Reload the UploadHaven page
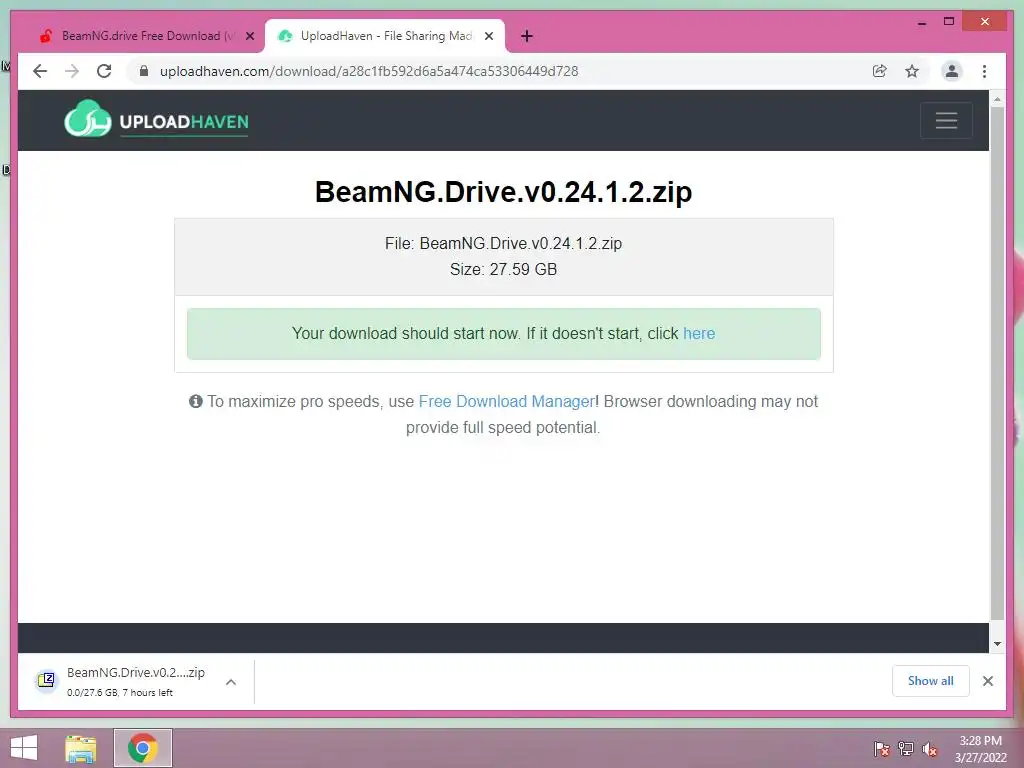Viewport: 1024px width, 768px height. point(104,71)
